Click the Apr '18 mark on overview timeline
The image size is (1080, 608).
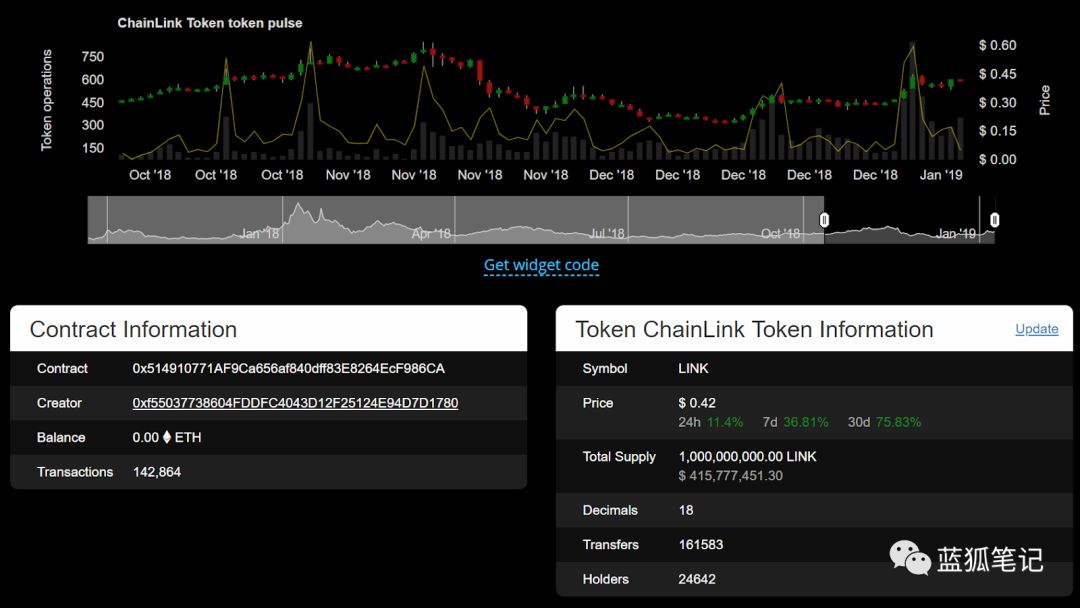(x=431, y=233)
